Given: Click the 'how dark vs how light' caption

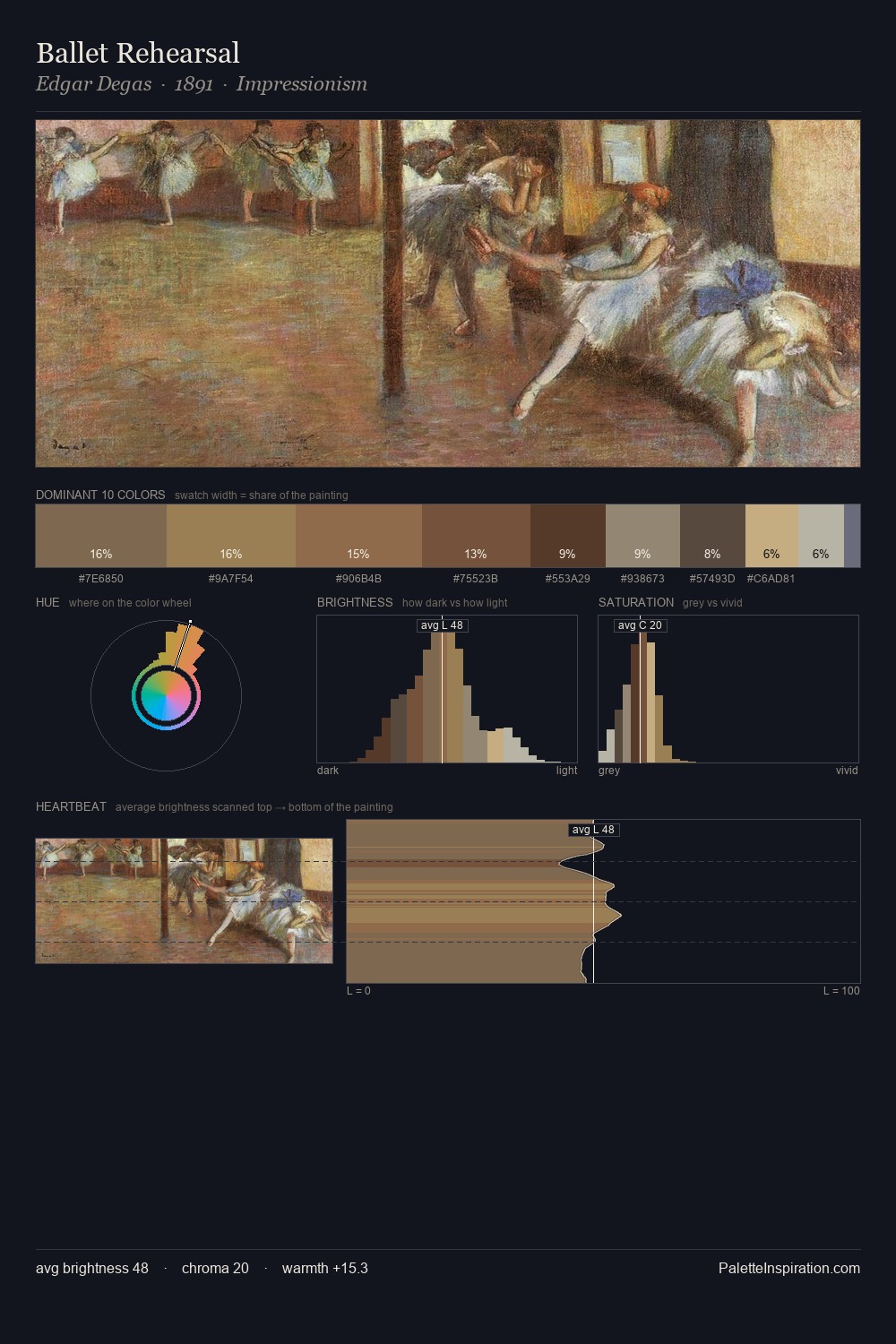Looking at the screenshot, I should [455, 603].
